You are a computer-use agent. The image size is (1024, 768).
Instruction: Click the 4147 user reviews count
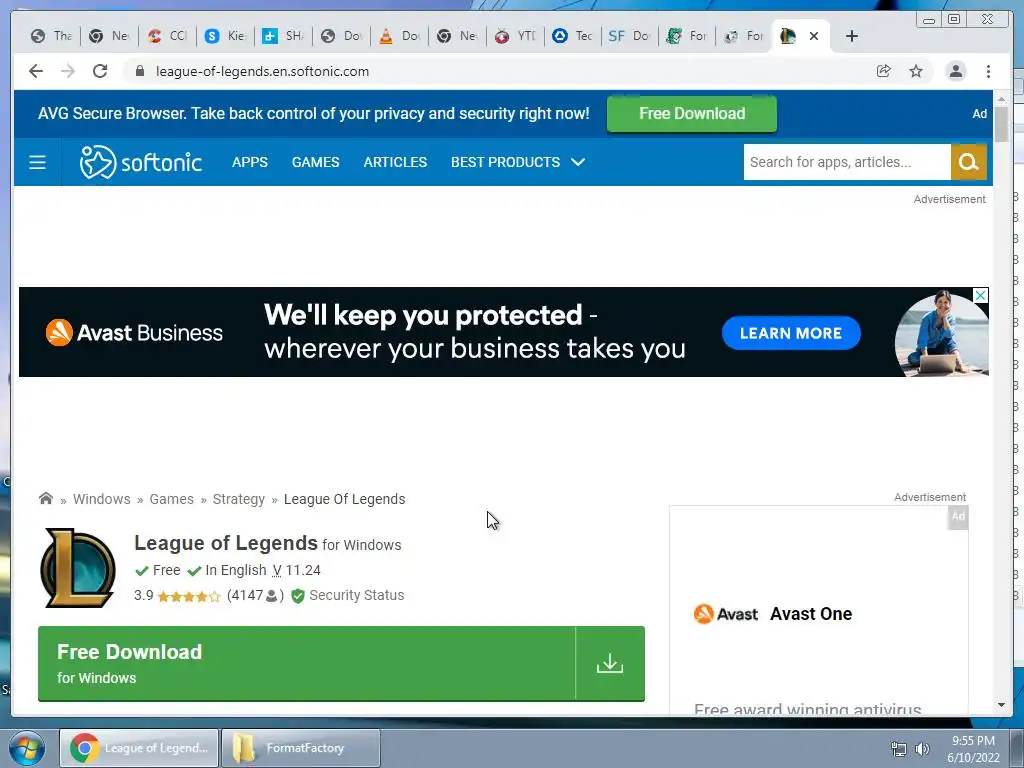(255, 596)
